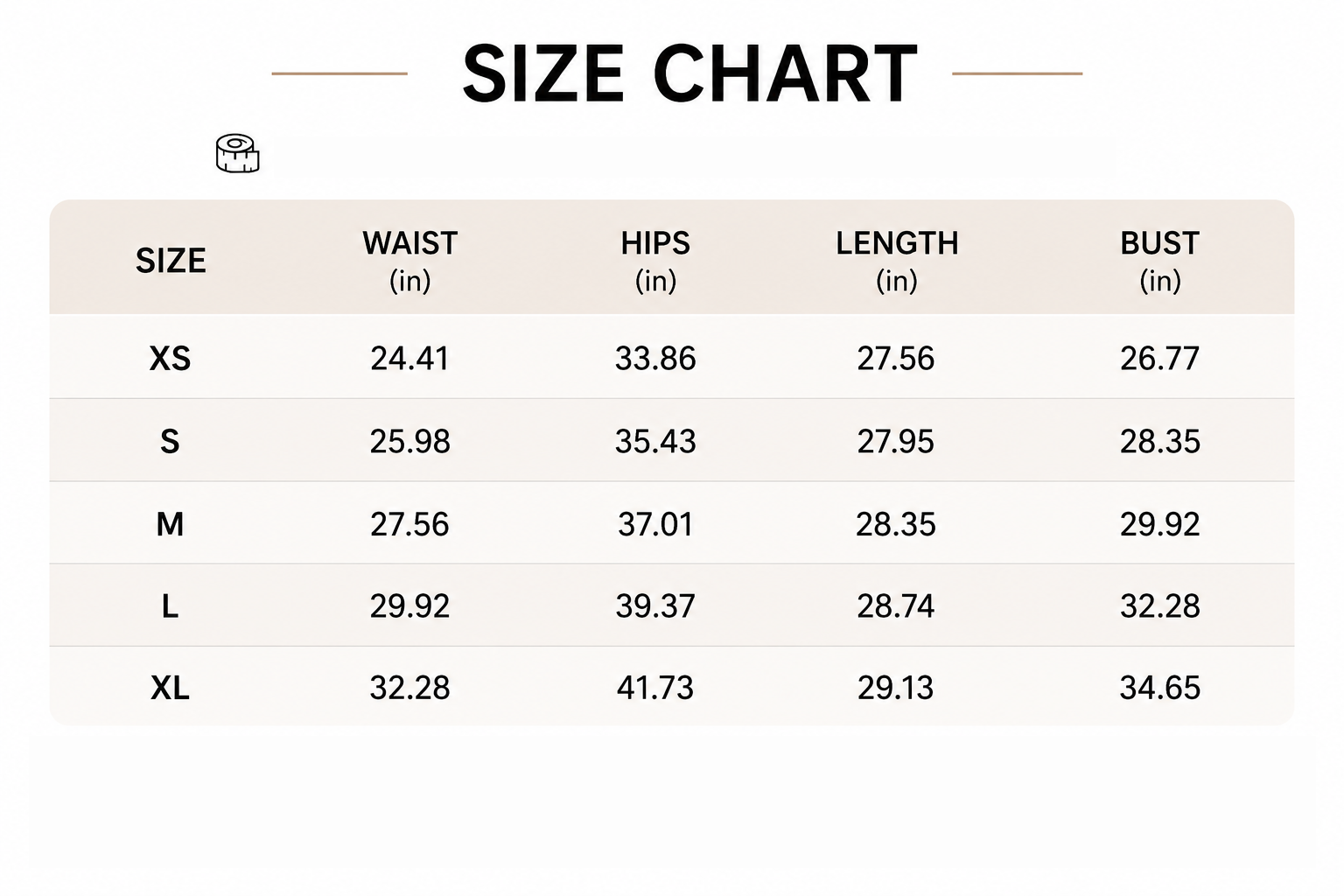Click the L length value 28.74
The height and width of the screenshot is (896, 1344).
tap(896, 605)
